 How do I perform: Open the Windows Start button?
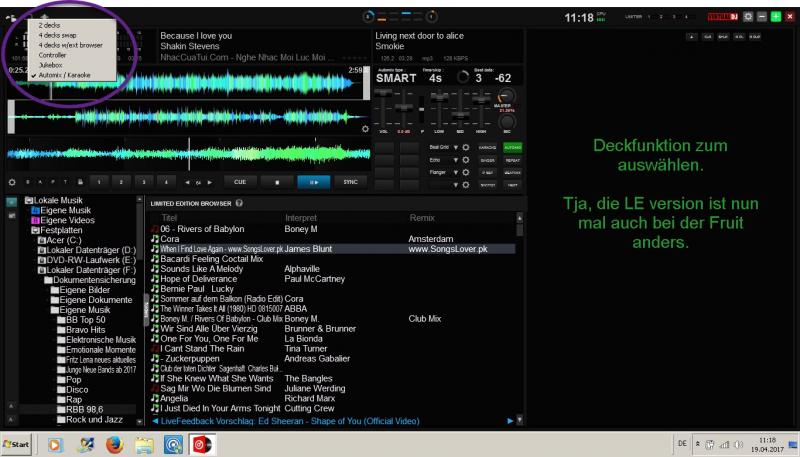(x=16, y=444)
